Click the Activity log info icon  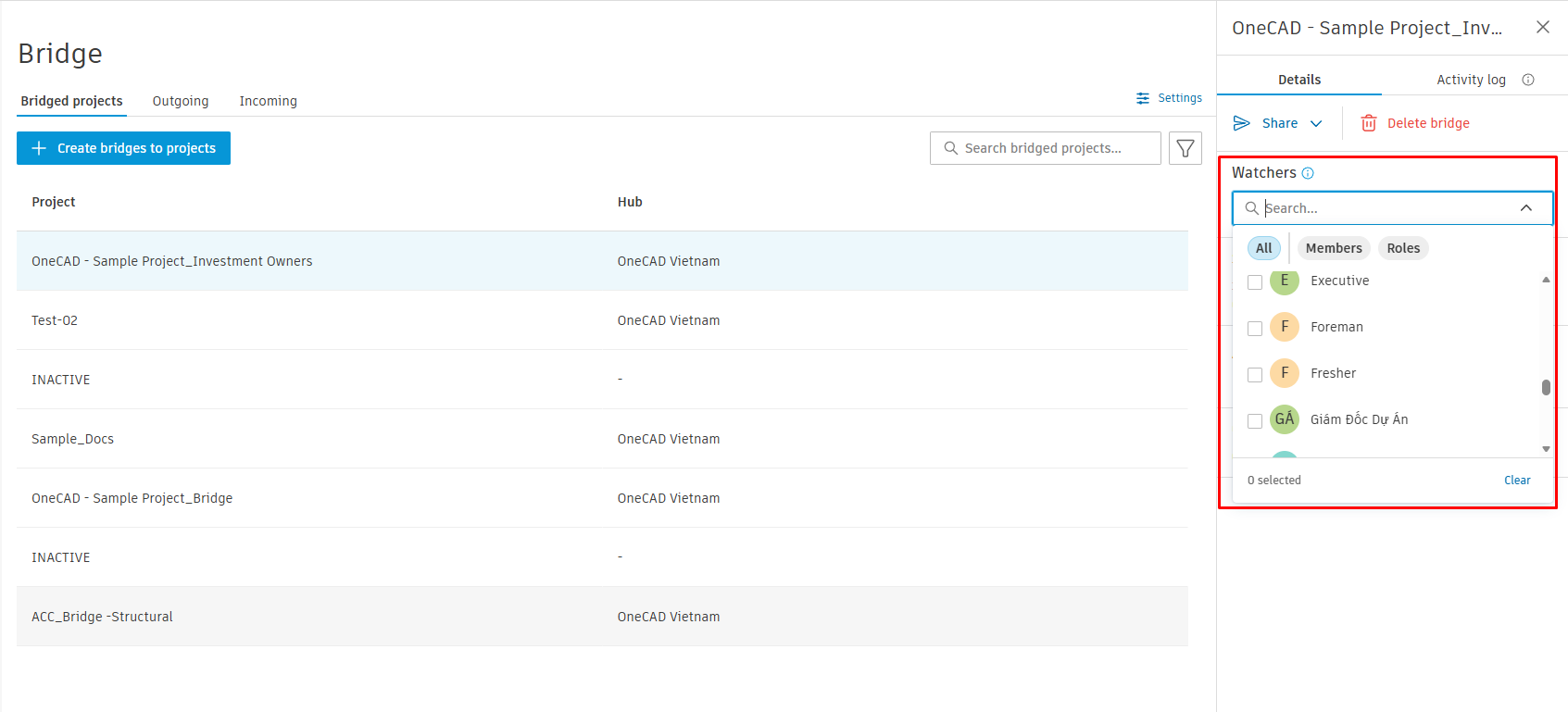(1528, 80)
